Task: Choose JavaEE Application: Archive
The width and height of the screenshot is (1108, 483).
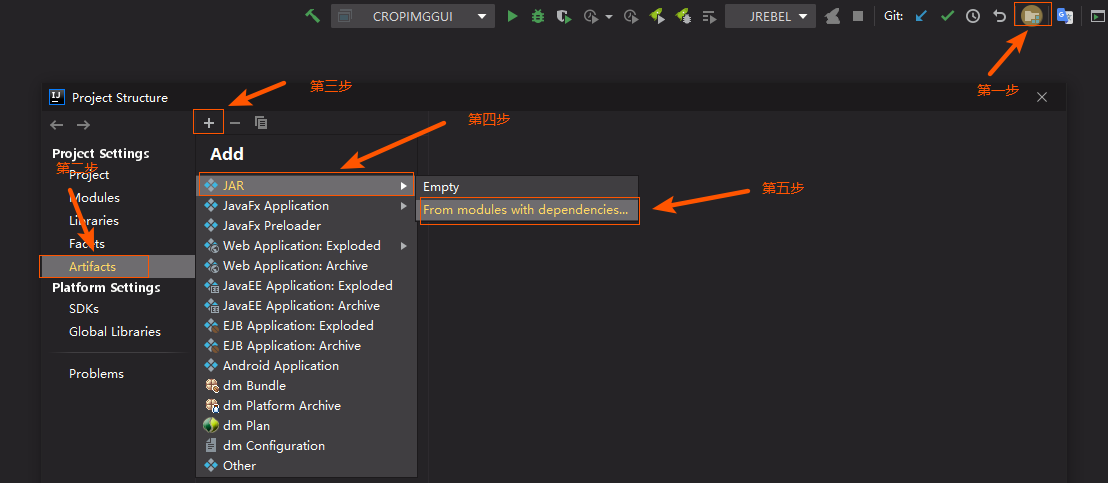Action: click(306, 306)
